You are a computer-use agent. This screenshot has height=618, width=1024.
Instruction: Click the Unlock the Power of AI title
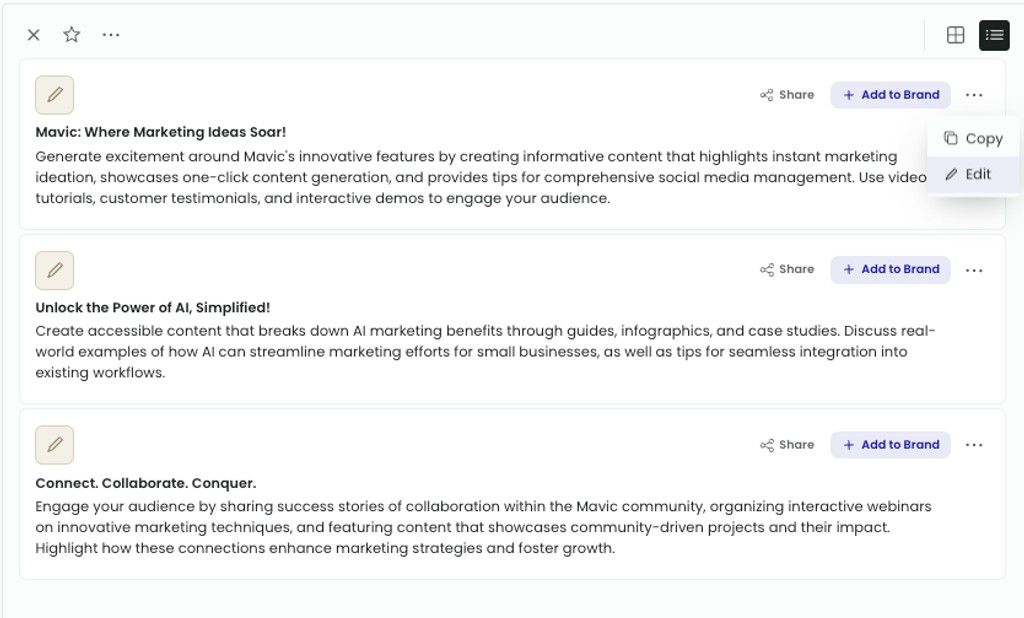coord(152,307)
